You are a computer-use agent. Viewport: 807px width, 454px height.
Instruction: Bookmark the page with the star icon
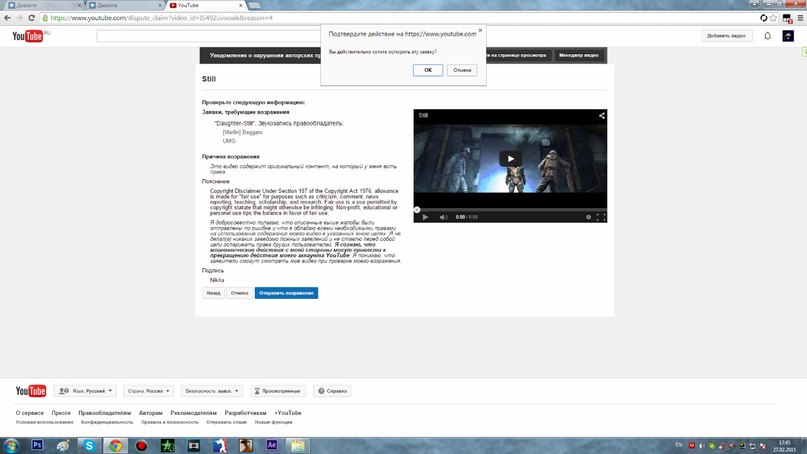(773, 18)
